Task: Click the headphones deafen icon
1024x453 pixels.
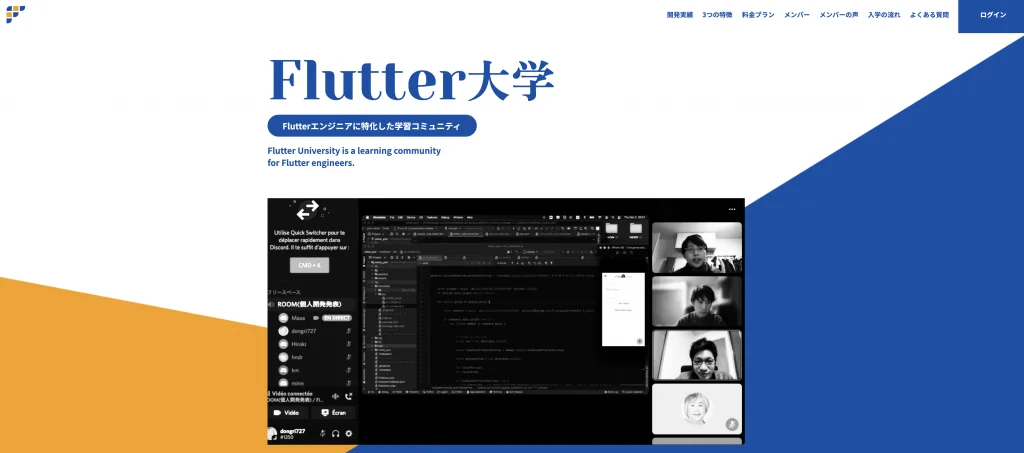Action: (335, 433)
